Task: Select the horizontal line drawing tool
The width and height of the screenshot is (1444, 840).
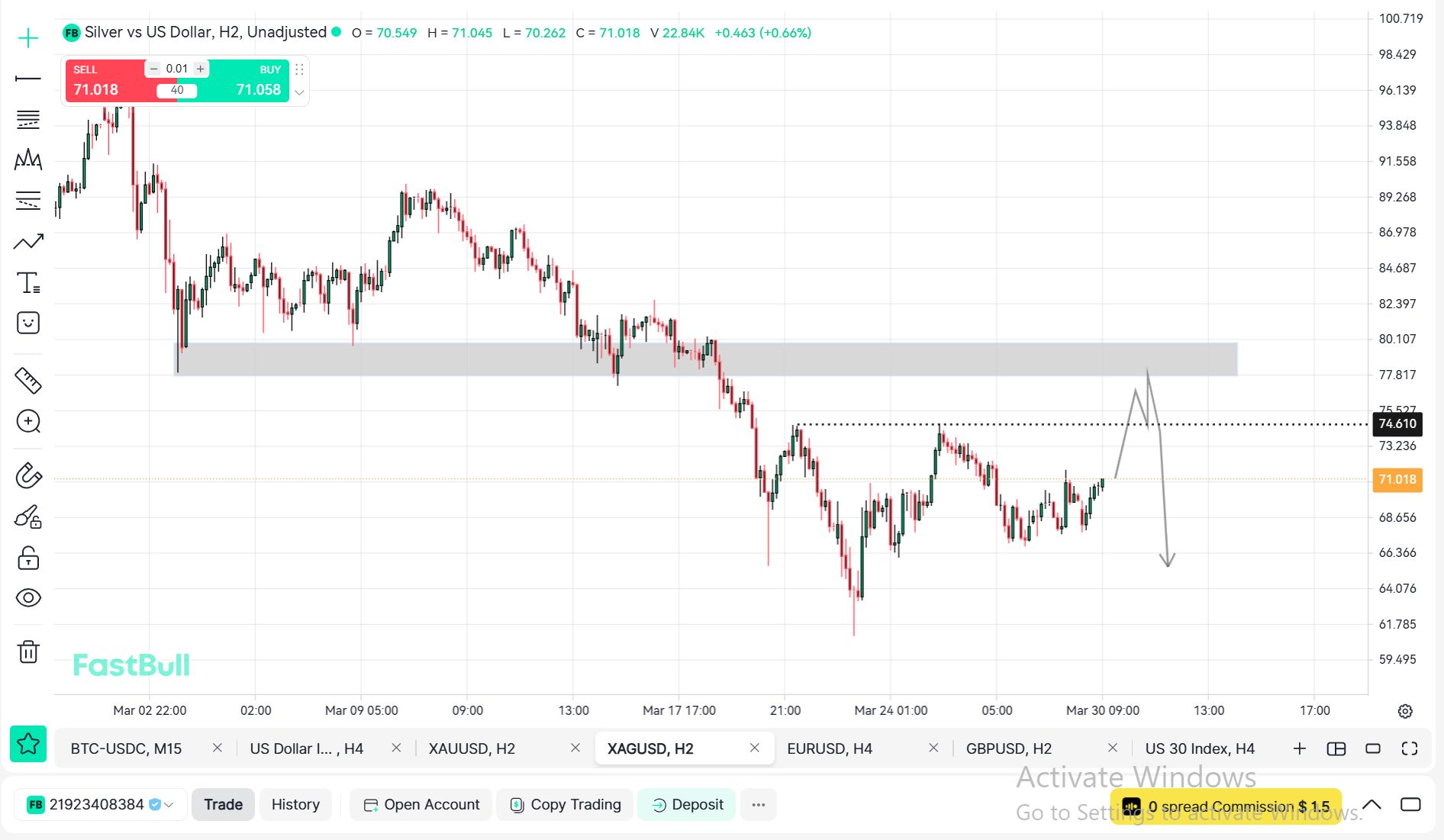Action: tap(28, 79)
